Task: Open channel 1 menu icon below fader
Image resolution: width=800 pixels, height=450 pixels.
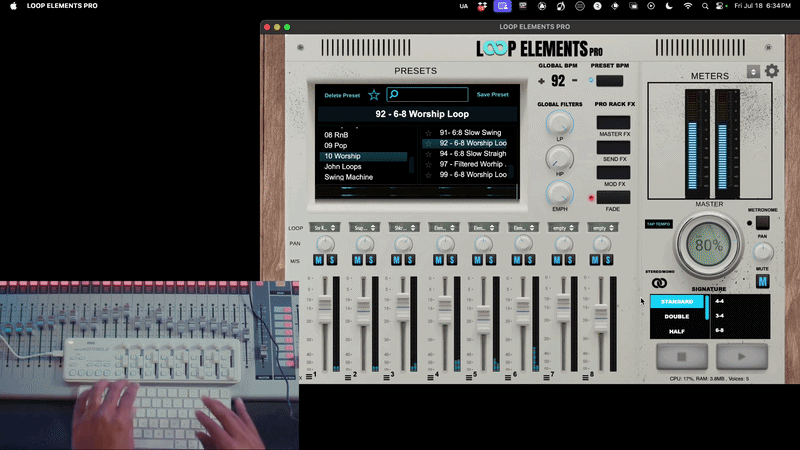Action: click(x=309, y=377)
